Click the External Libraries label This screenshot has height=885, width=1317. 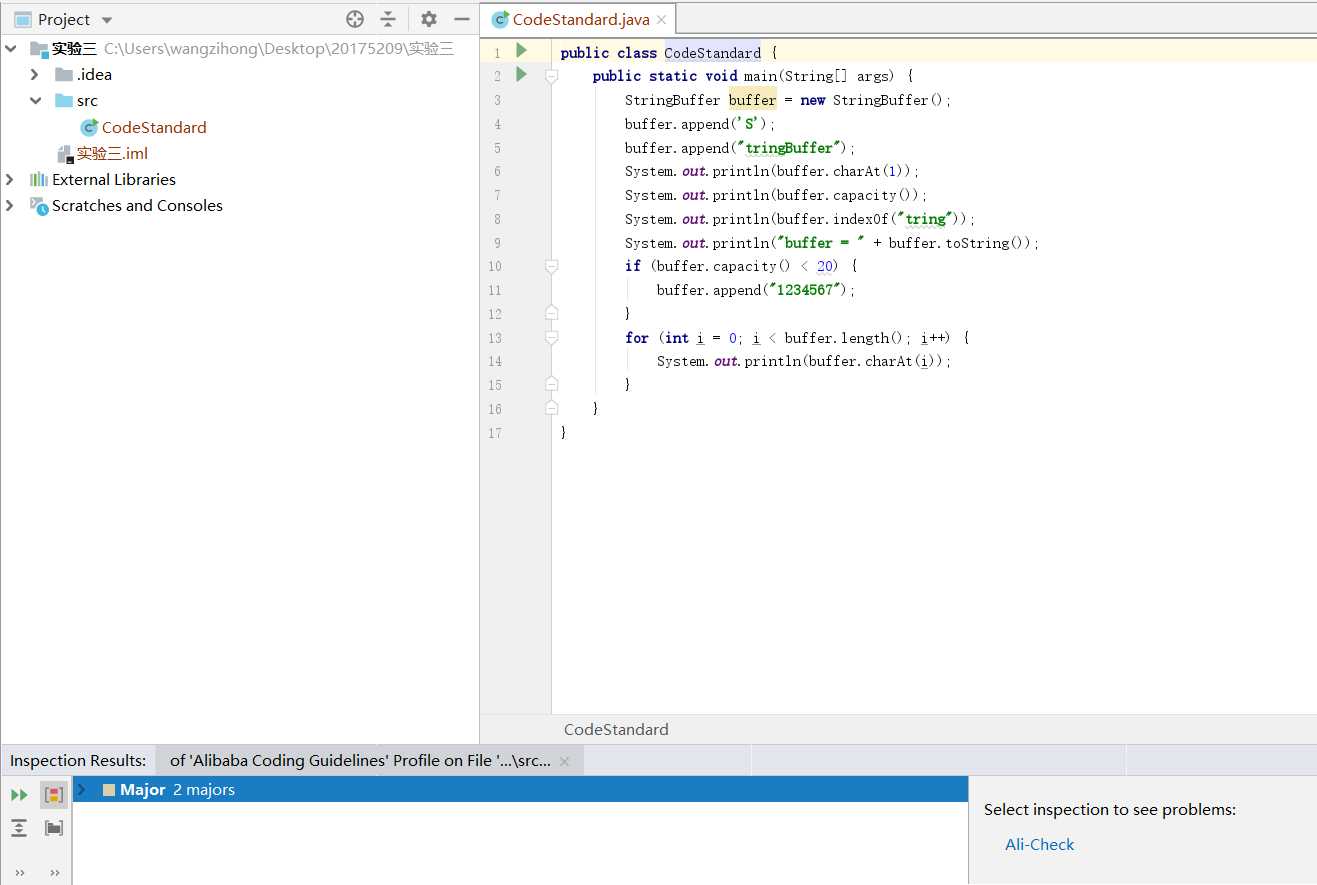coord(114,179)
